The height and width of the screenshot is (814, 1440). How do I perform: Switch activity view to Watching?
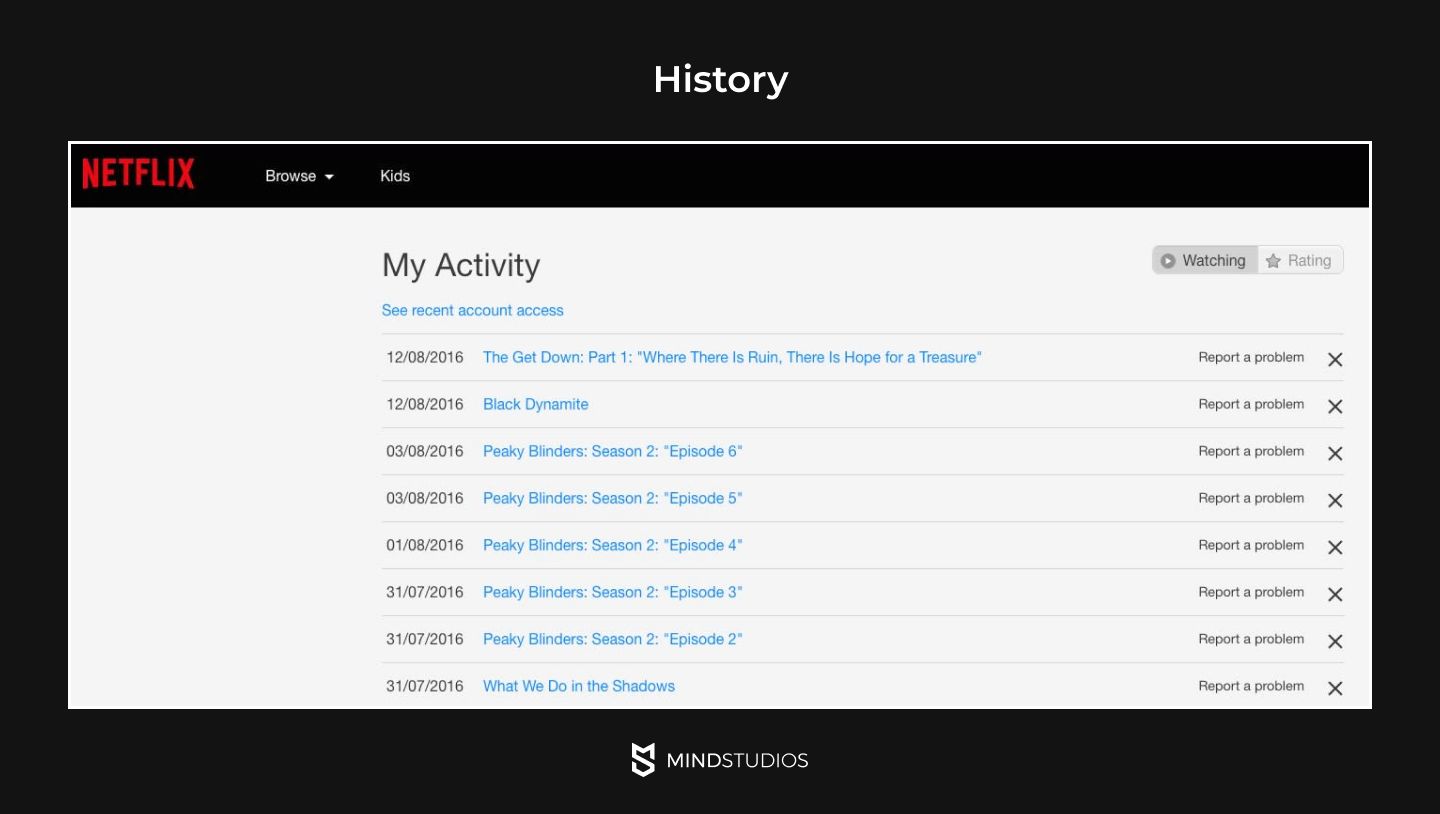[1205, 260]
